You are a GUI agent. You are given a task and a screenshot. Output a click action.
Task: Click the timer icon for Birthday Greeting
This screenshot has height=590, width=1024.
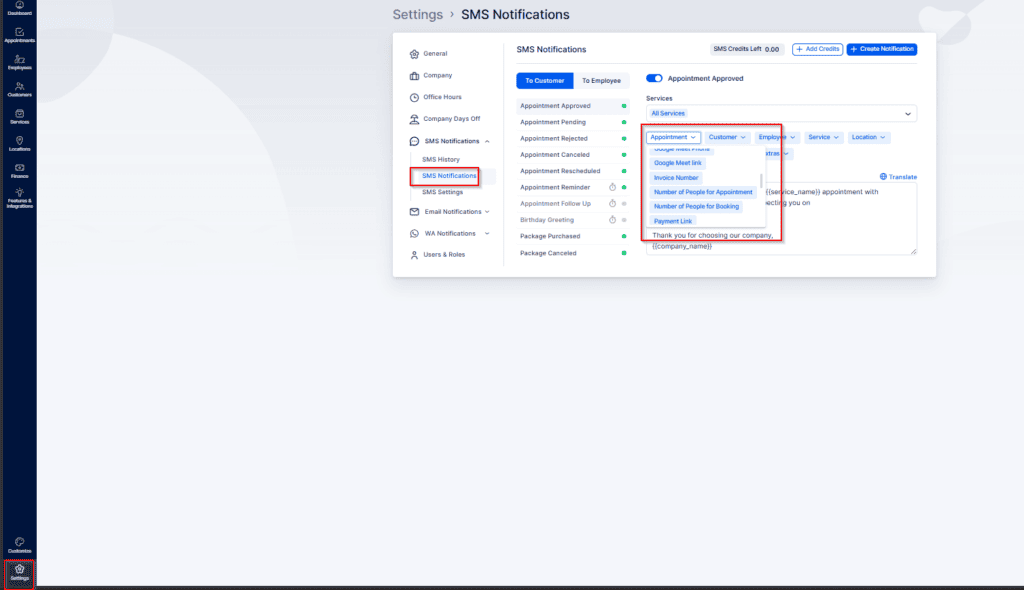point(613,220)
